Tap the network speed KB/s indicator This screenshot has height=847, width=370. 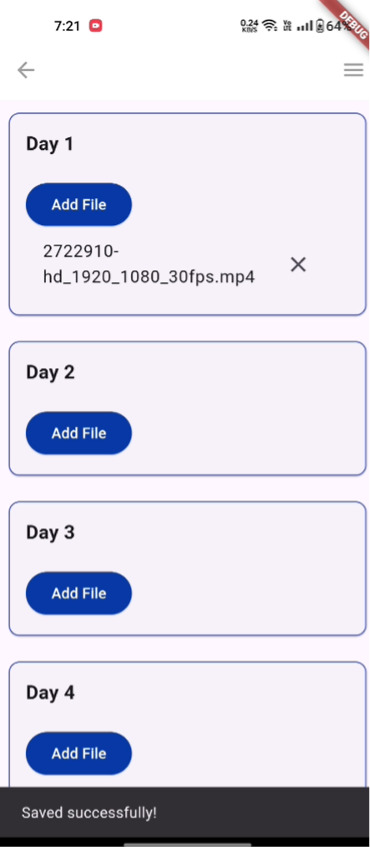point(250,25)
